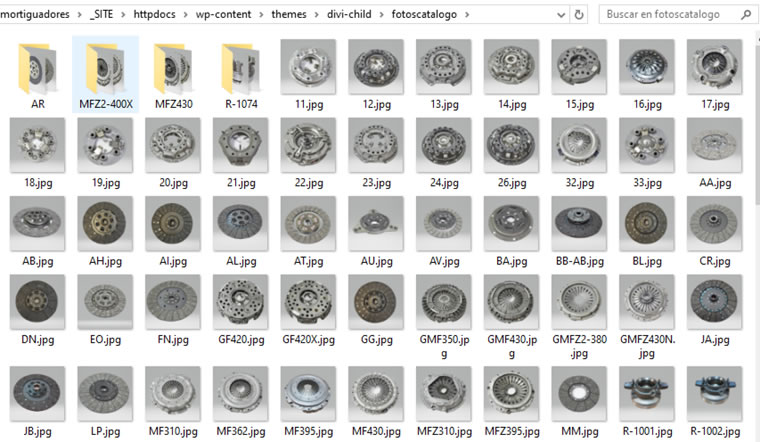Open the AR folder
760x442 pixels.
pyautogui.click(x=38, y=74)
